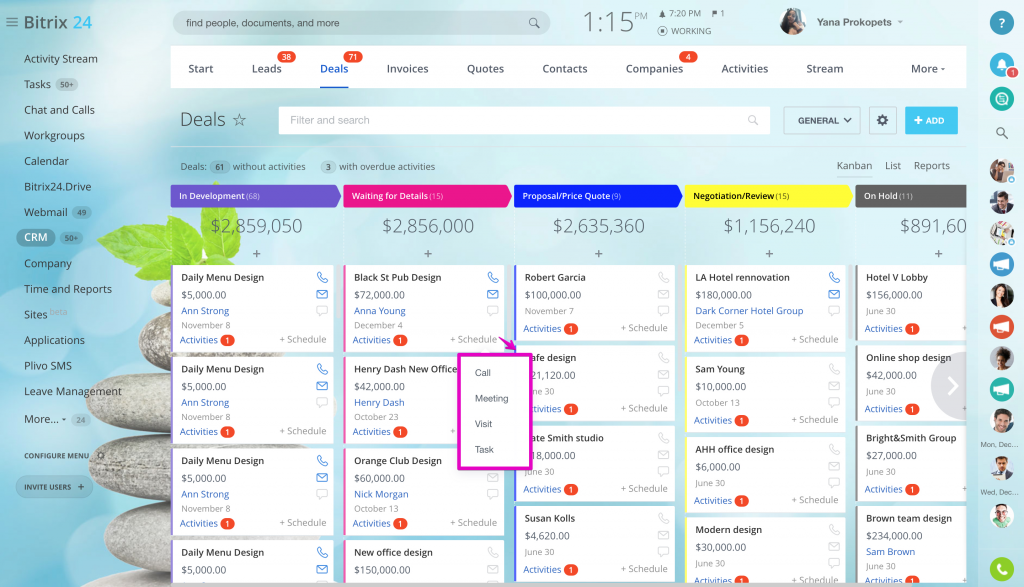Open the Companies tab

point(654,69)
